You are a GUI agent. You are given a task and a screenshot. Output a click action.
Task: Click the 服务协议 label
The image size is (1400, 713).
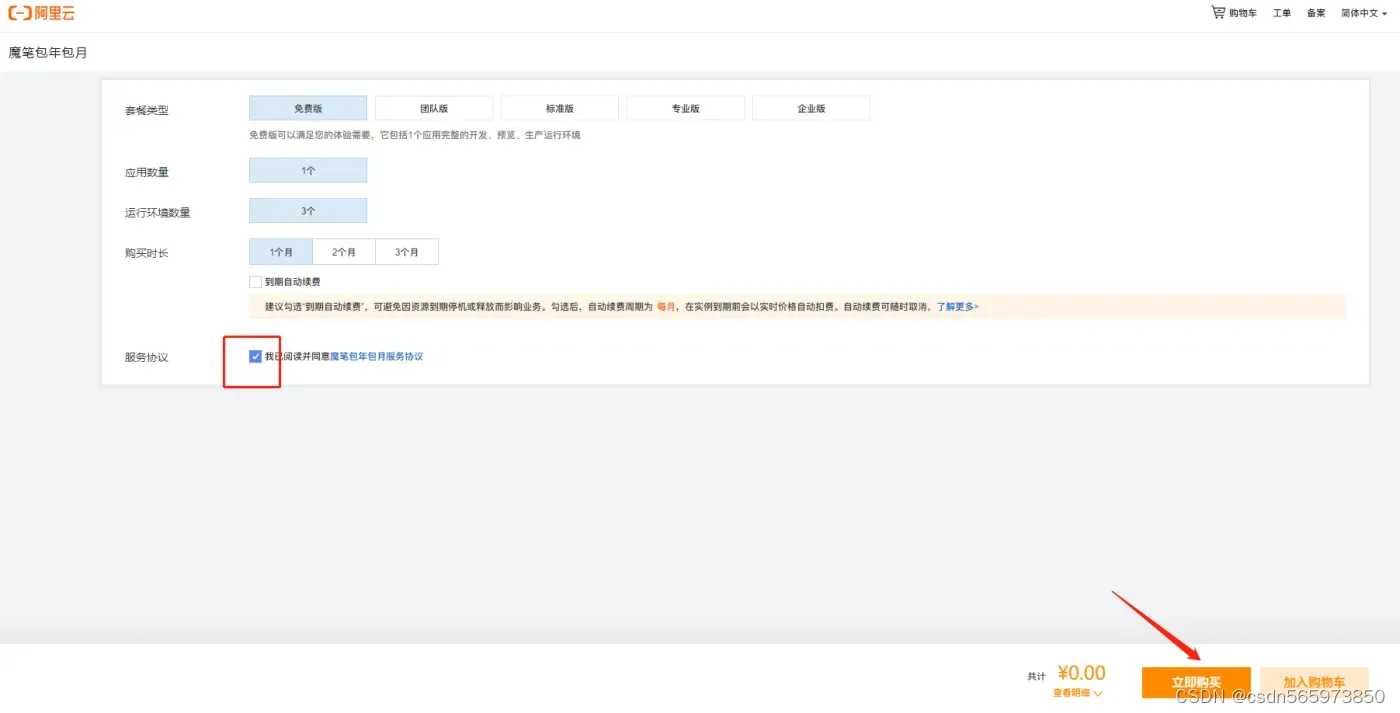click(x=147, y=357)
